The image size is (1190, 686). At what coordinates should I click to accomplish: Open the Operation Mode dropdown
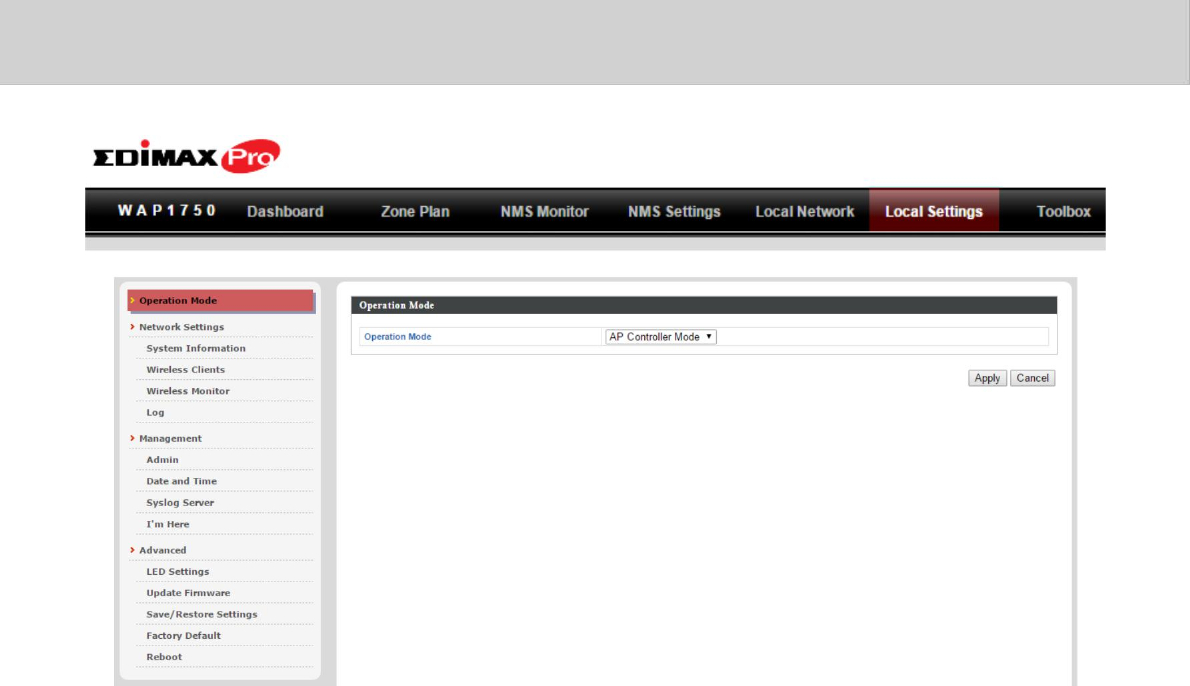tap(660, 337)
